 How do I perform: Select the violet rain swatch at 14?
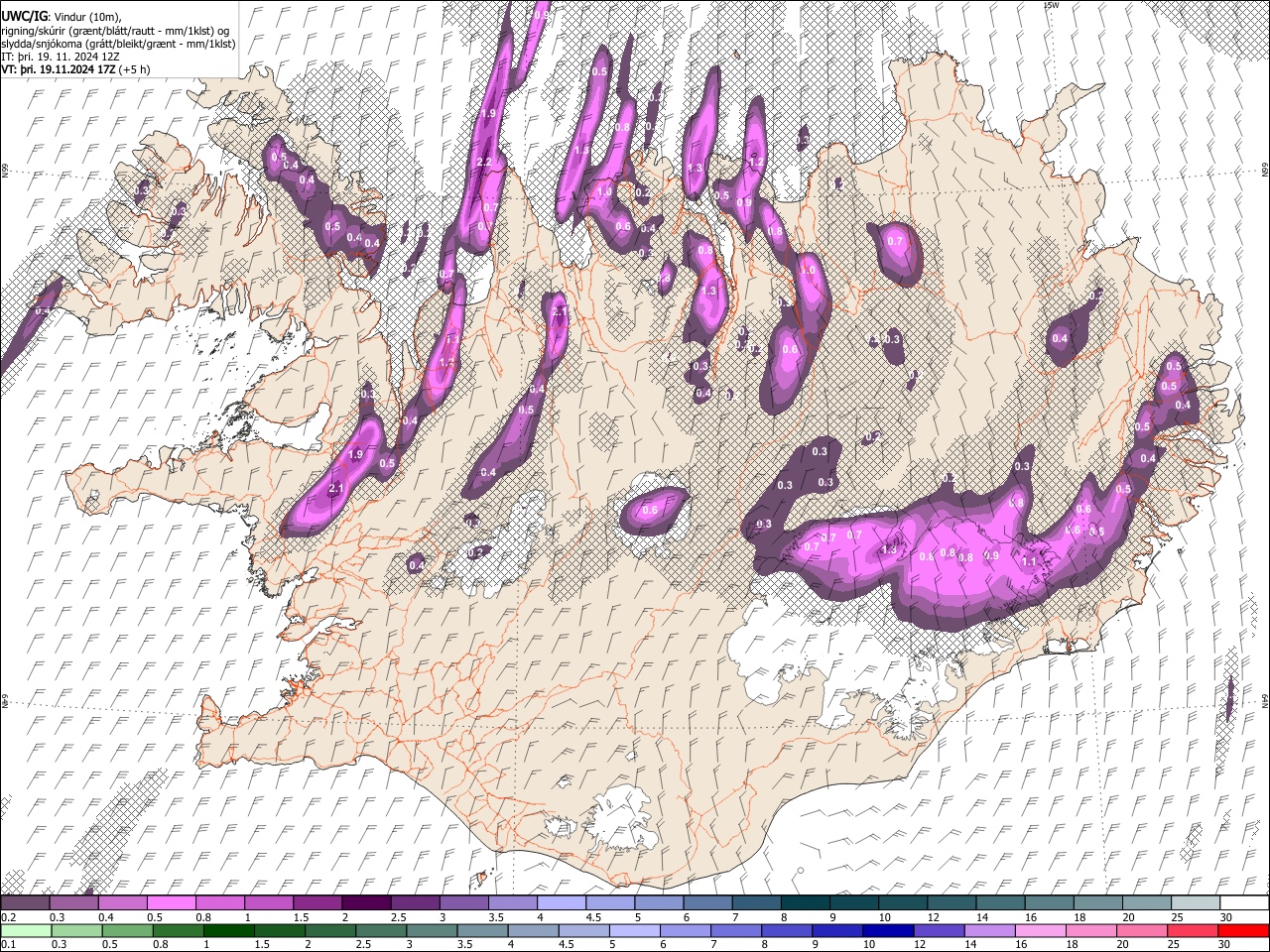tap(990, 930)
